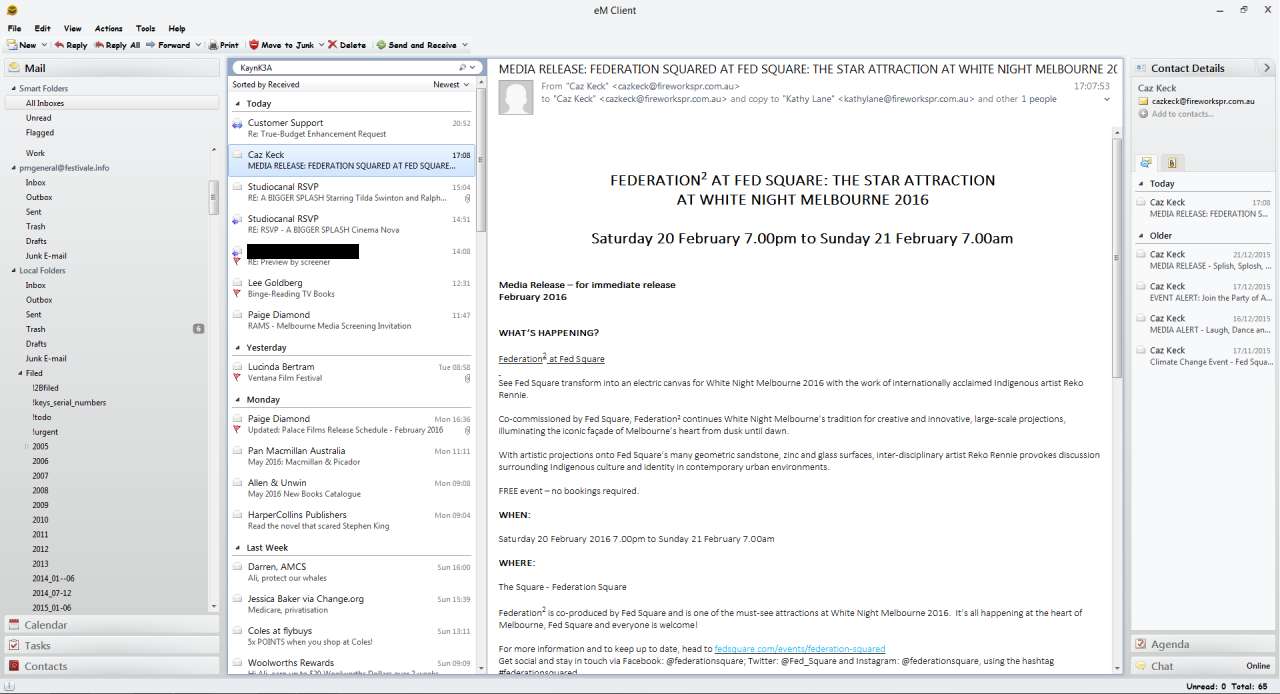
Task: Click the sender avatar placeholder
Action: [516, 97]
